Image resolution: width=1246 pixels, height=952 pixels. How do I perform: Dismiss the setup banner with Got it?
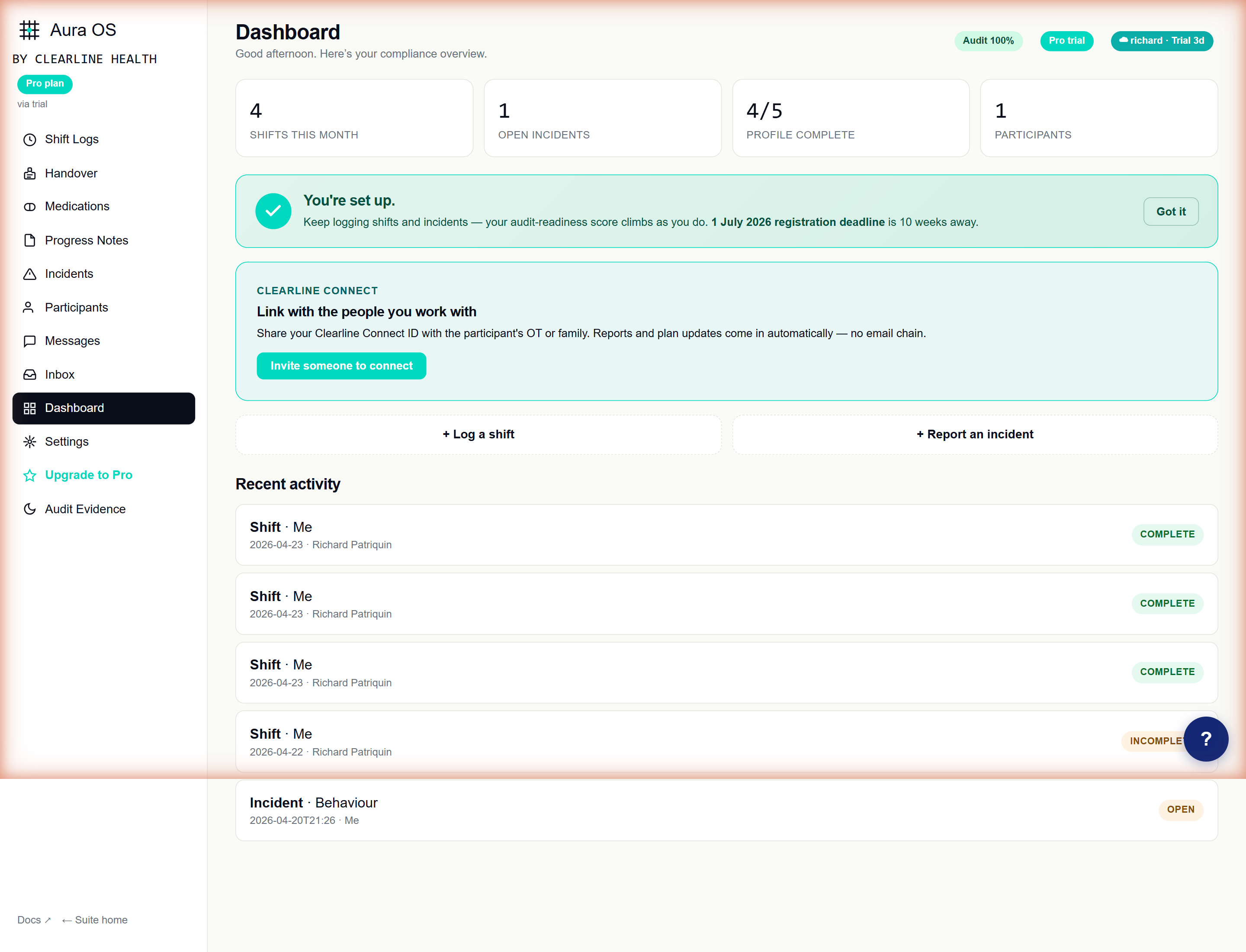[1171, 211]
